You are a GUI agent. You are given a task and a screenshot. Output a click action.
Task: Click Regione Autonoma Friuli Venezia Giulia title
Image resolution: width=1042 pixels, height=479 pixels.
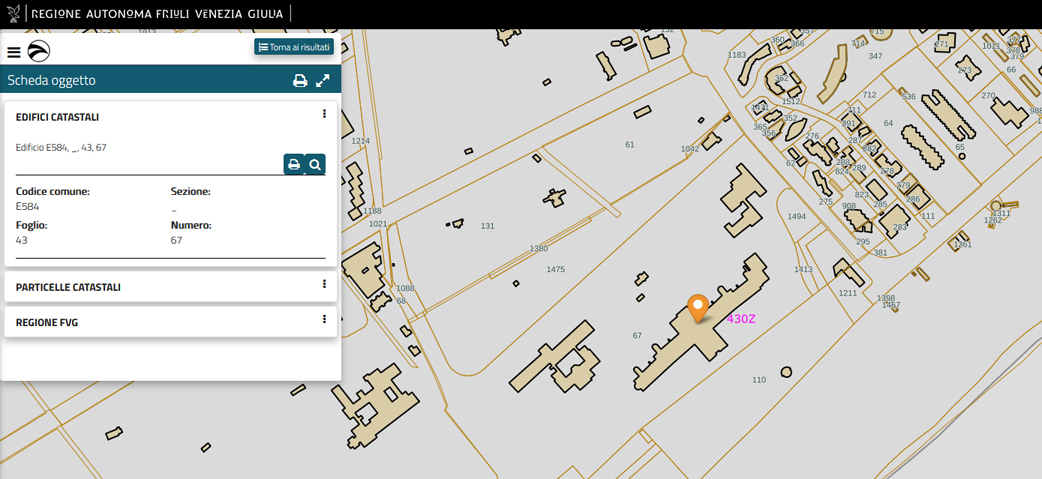(157, 14)
